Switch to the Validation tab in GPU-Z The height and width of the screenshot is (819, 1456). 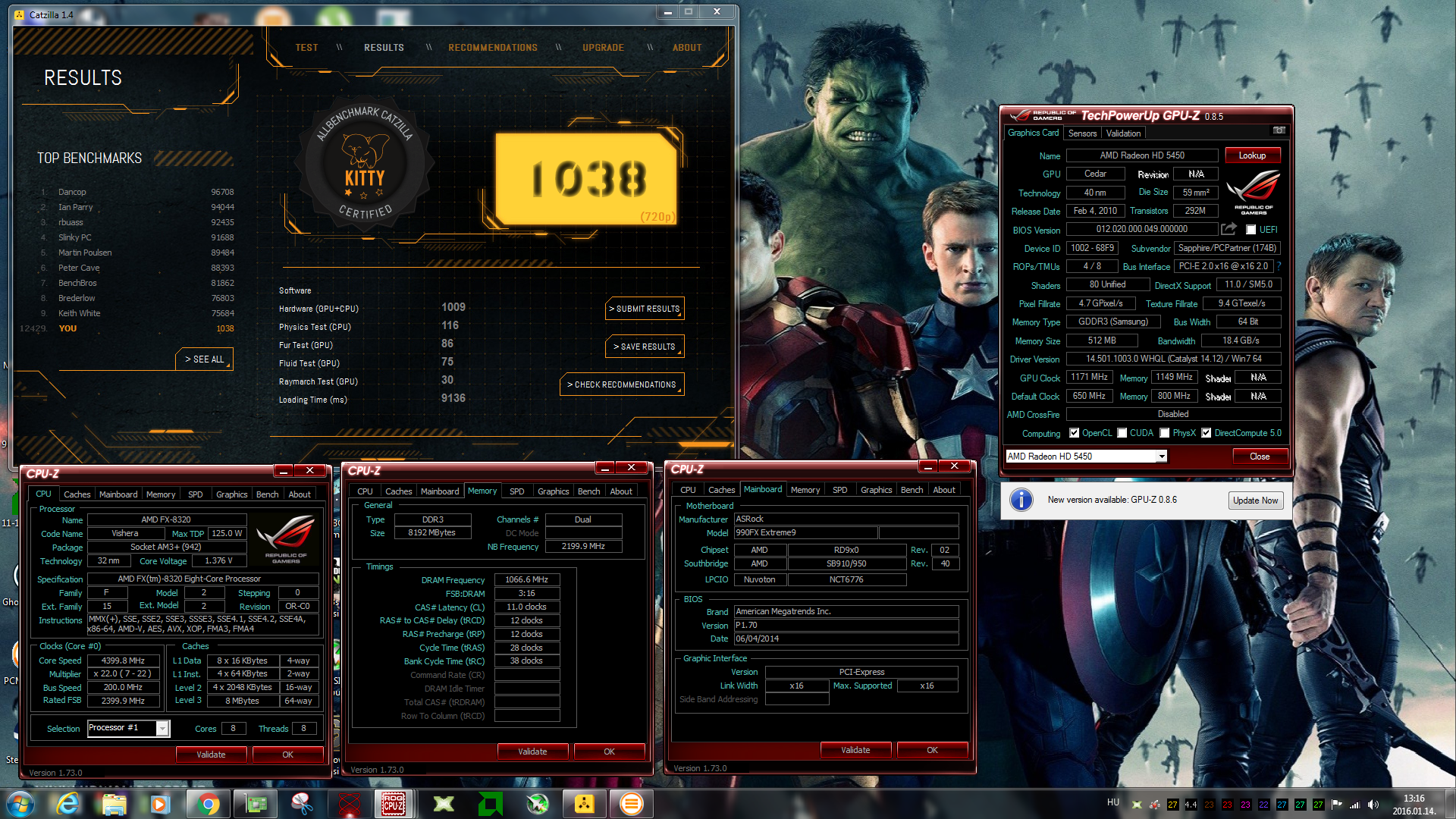[1123, 133]
